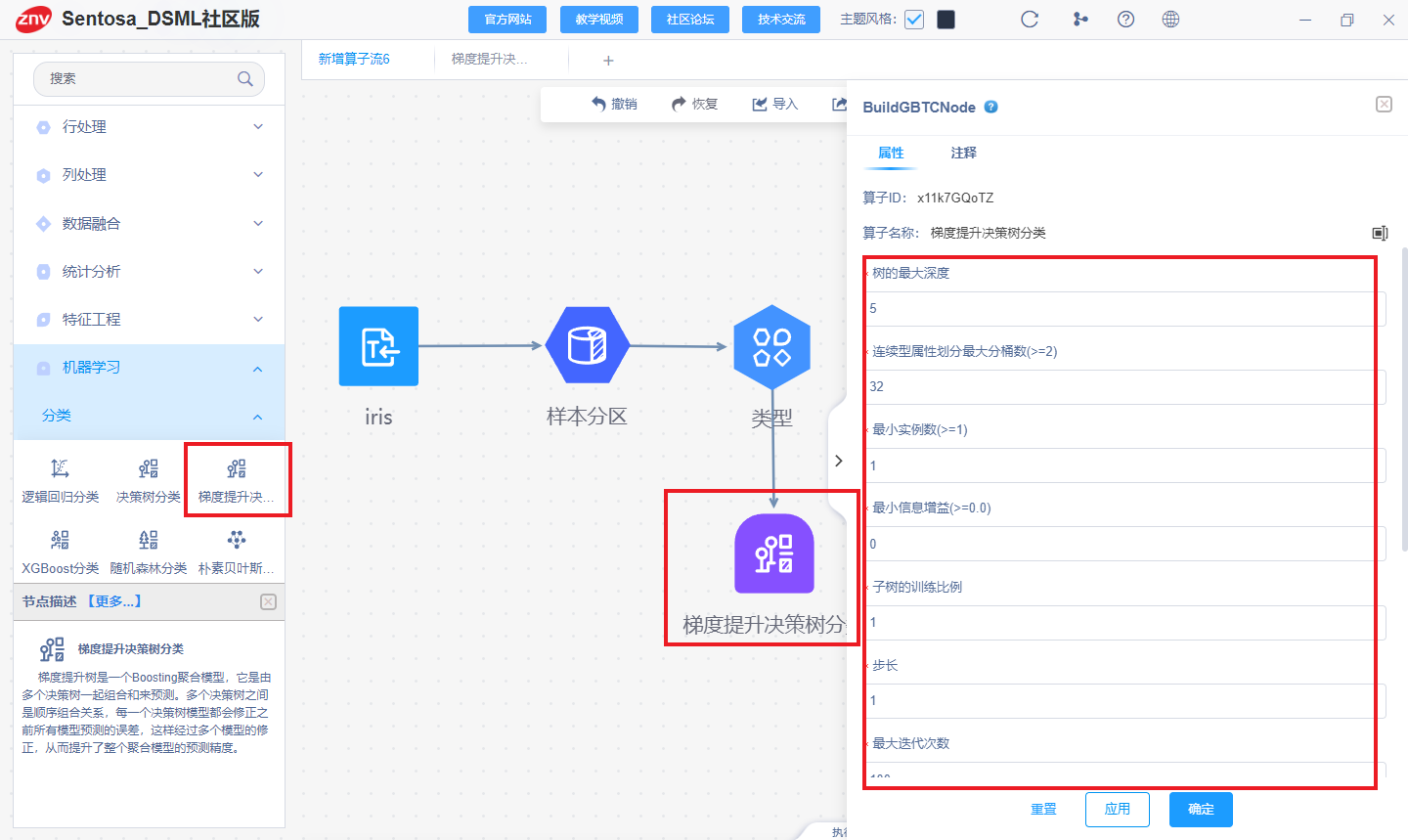Click the 最小信息增益 input field
The width and height of the screenshot is (1408, 840).
1124,544
